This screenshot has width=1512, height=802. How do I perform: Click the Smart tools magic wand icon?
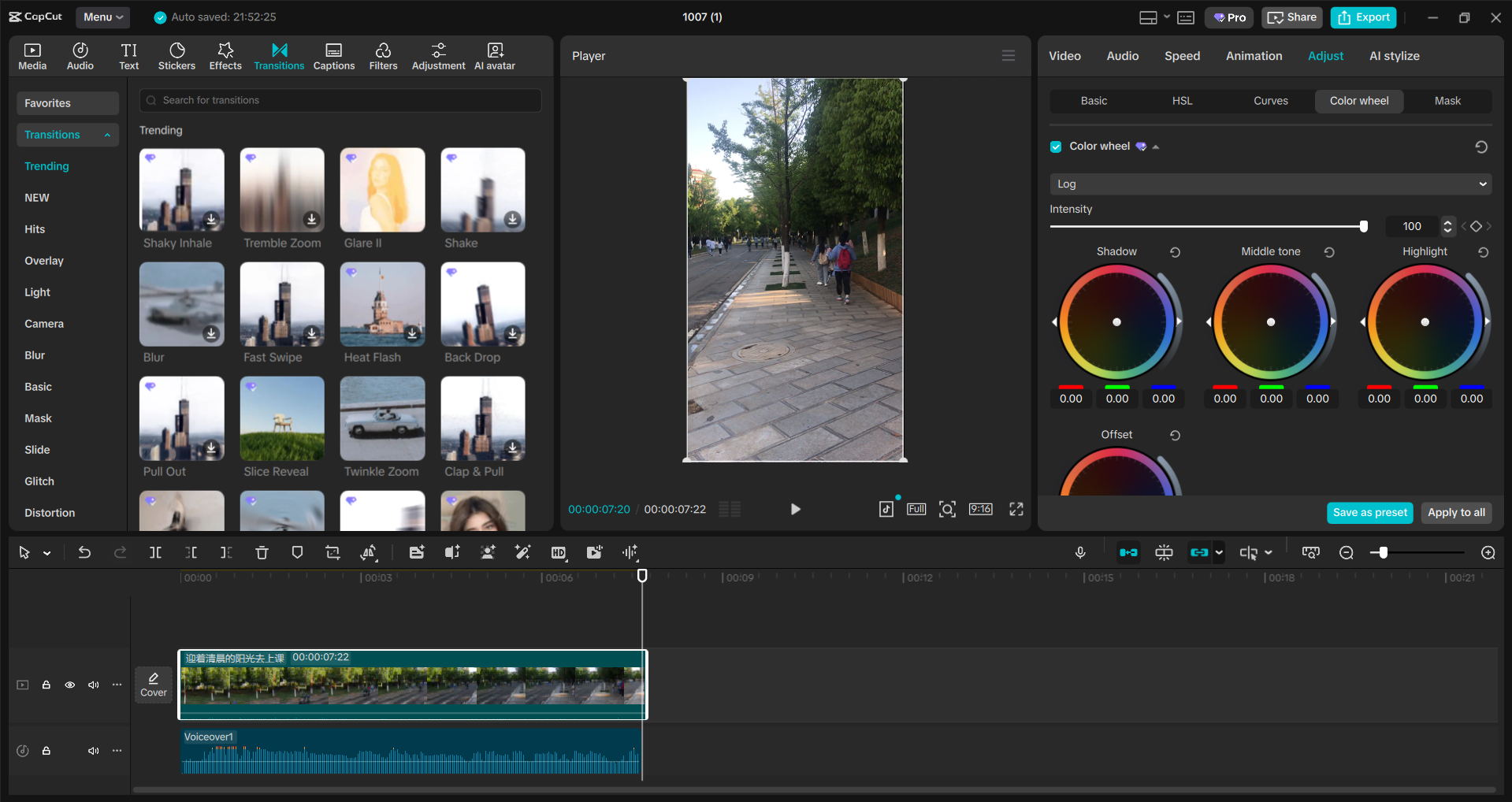coord(522,552)
